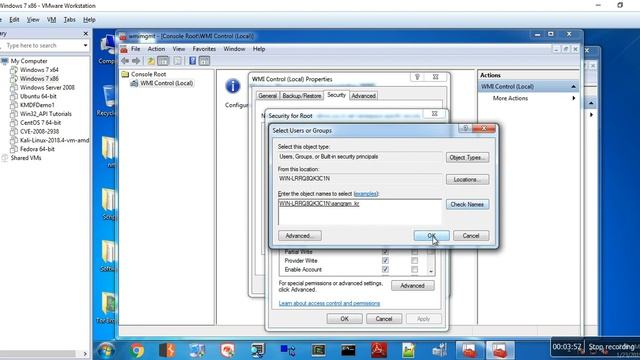This screenshot has height=360, width=640.
Task: Expand the More Actions submenu arrow
Action: click(x=573, y=98)
